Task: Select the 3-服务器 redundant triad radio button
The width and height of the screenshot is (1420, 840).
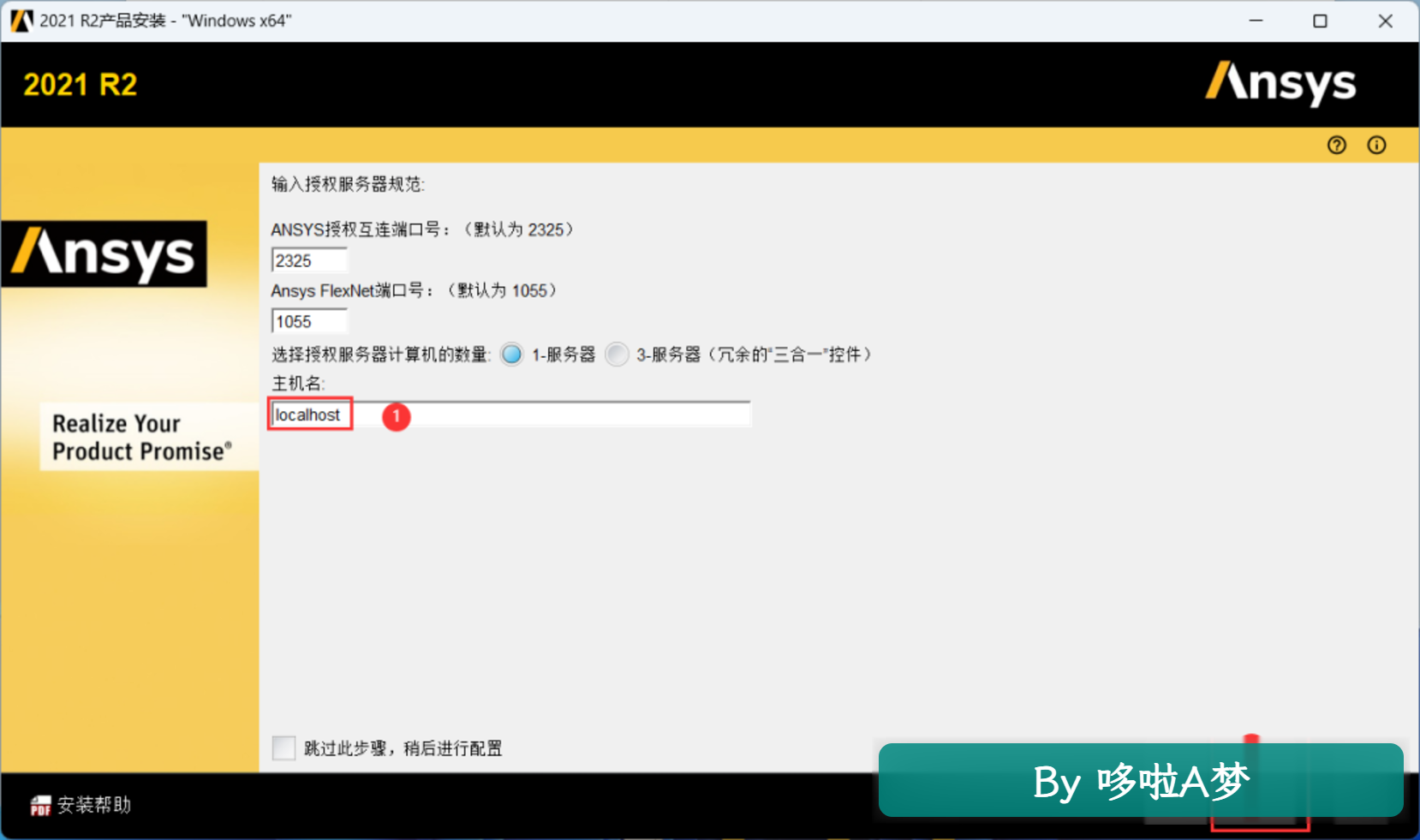Action: point(617,354)
